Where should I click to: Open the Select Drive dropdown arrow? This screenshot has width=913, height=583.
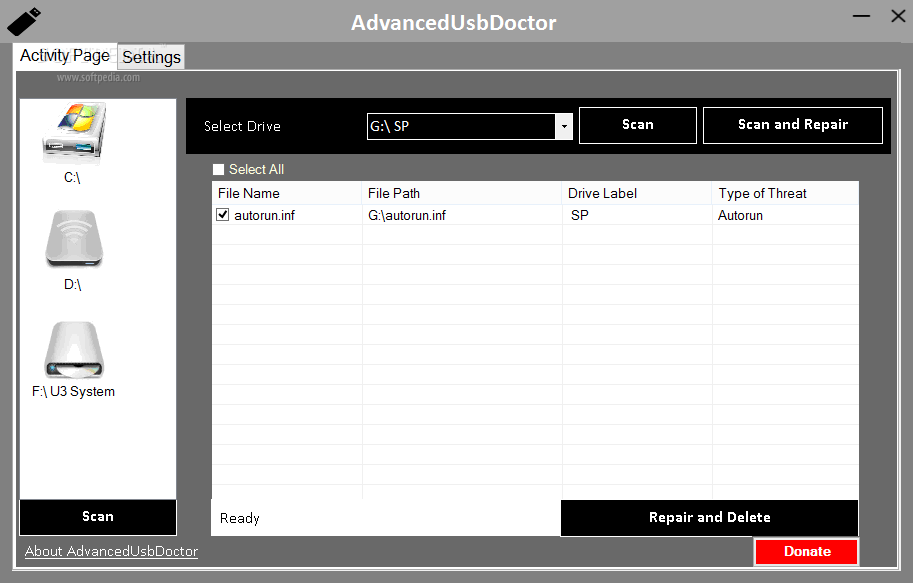[x=564, y=126]
